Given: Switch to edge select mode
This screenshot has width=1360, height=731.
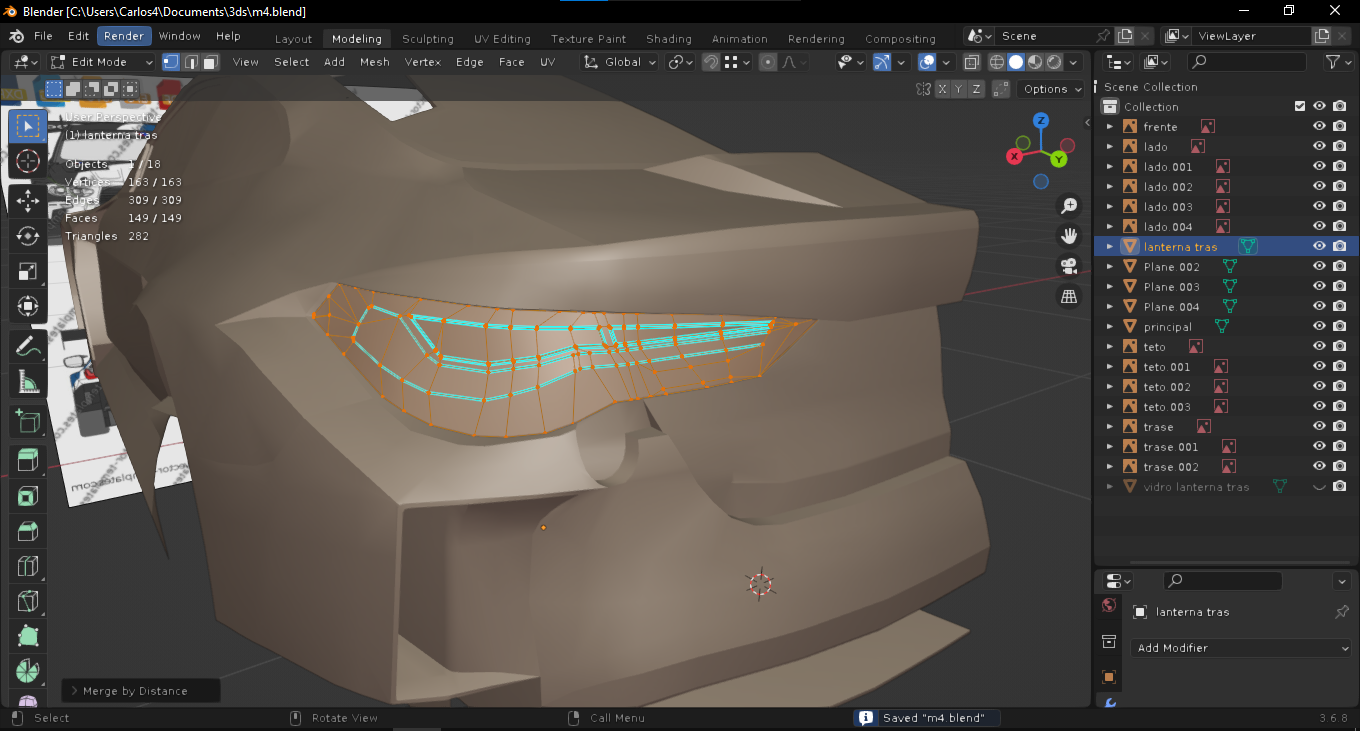Looking at the screenshot, I should point(191,62).
